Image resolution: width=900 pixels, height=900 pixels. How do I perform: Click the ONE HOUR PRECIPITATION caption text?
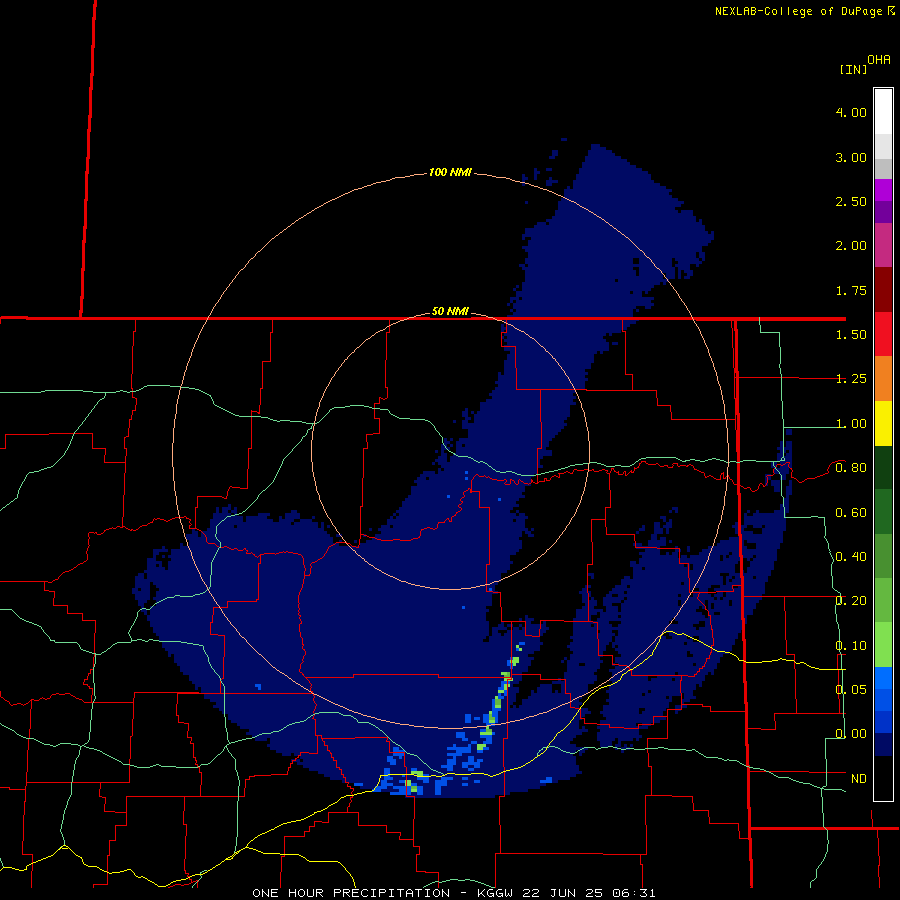coord(351,893)
